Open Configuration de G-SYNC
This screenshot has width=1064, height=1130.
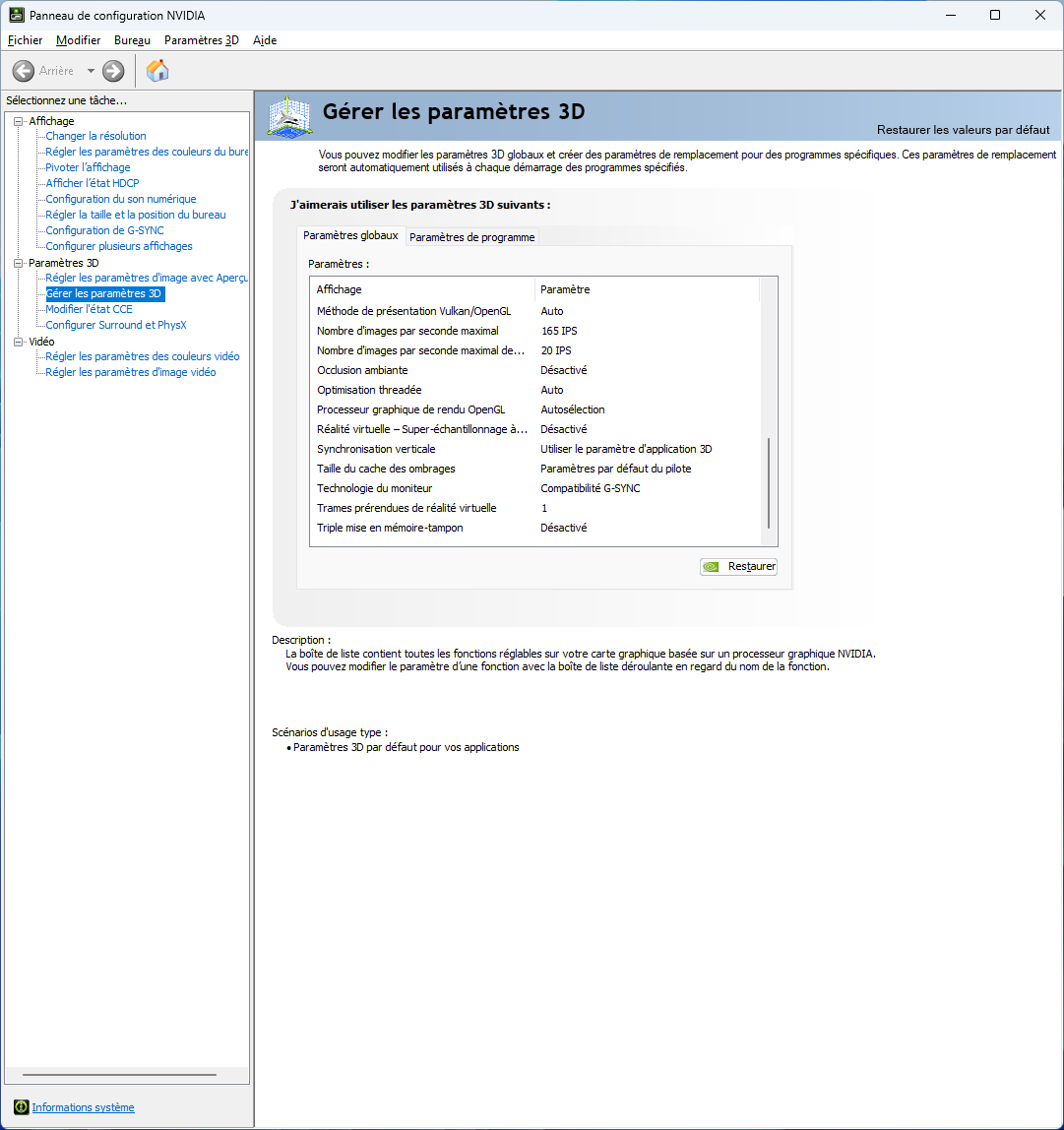(104, 230)
